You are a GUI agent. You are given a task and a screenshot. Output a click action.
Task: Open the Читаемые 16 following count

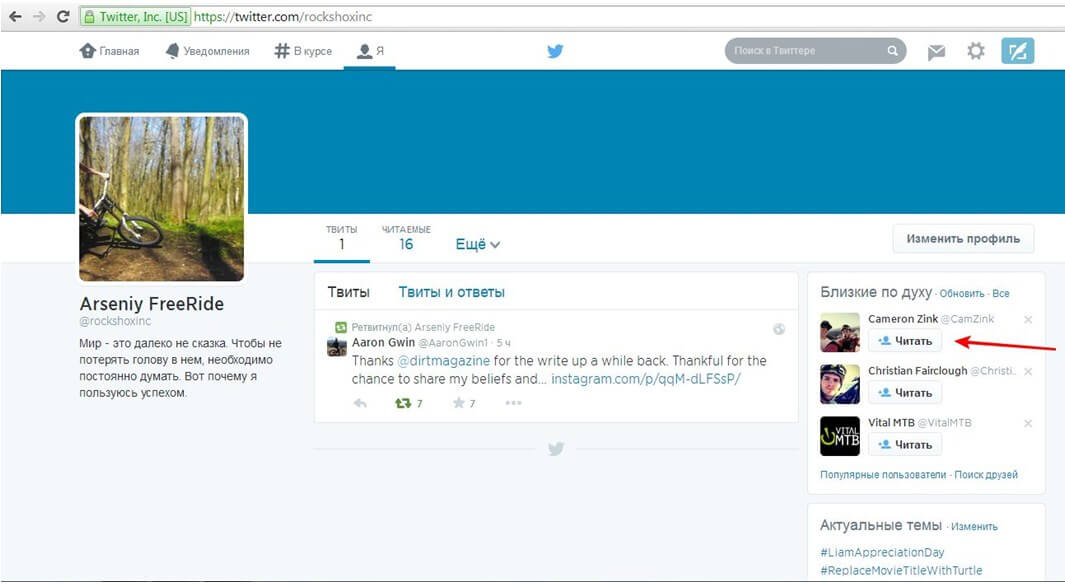406,238
